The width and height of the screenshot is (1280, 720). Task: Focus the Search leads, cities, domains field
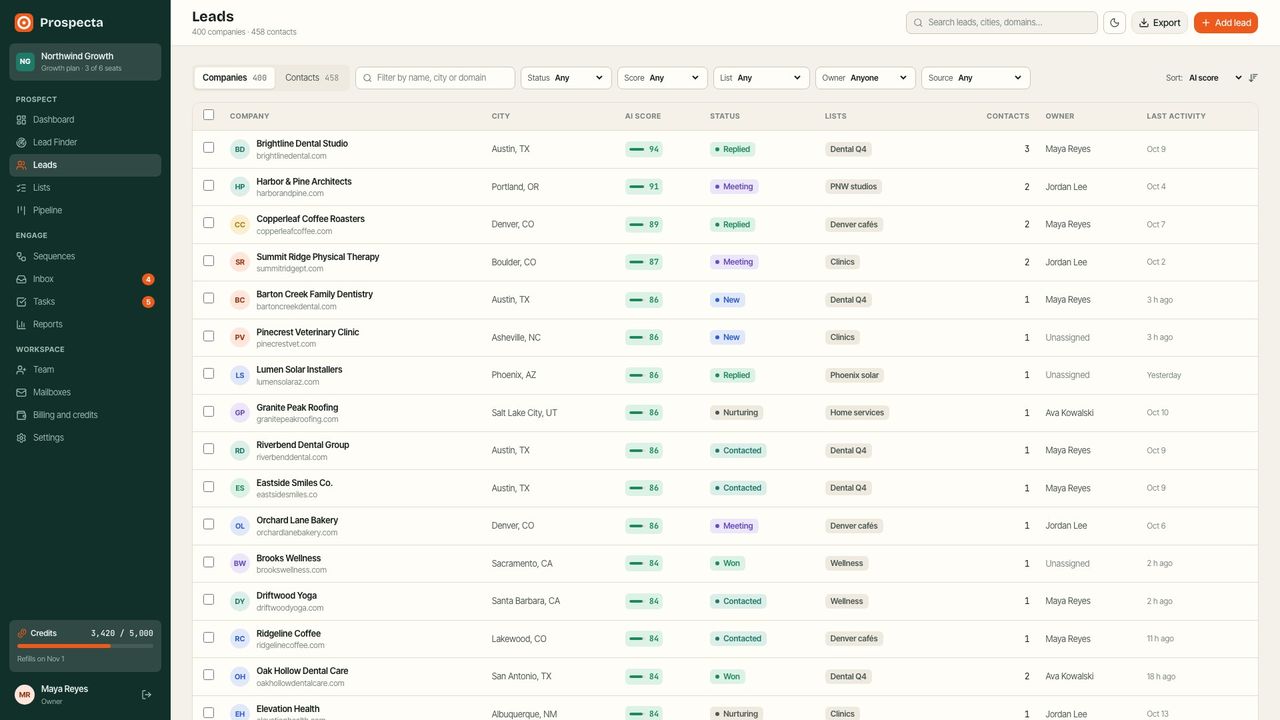1002,22
